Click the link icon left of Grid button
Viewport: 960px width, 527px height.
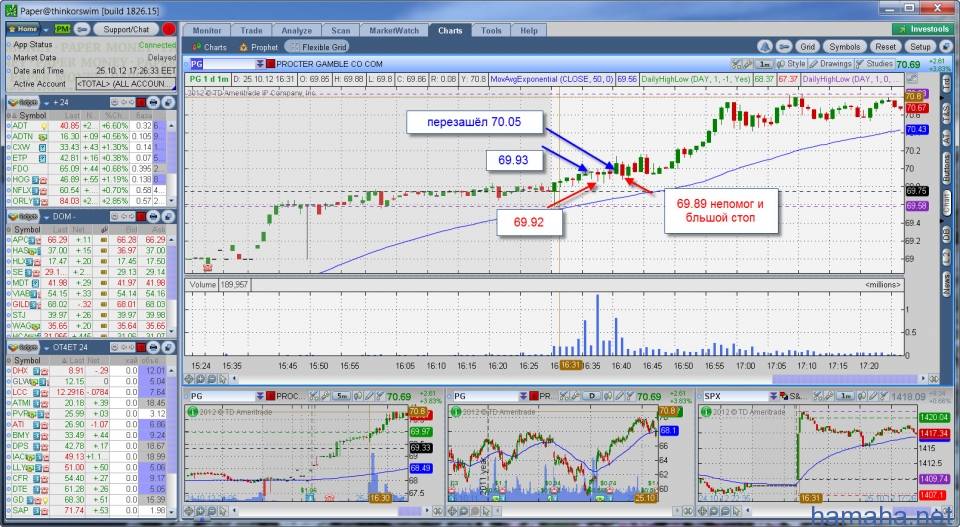click(784, 47)
